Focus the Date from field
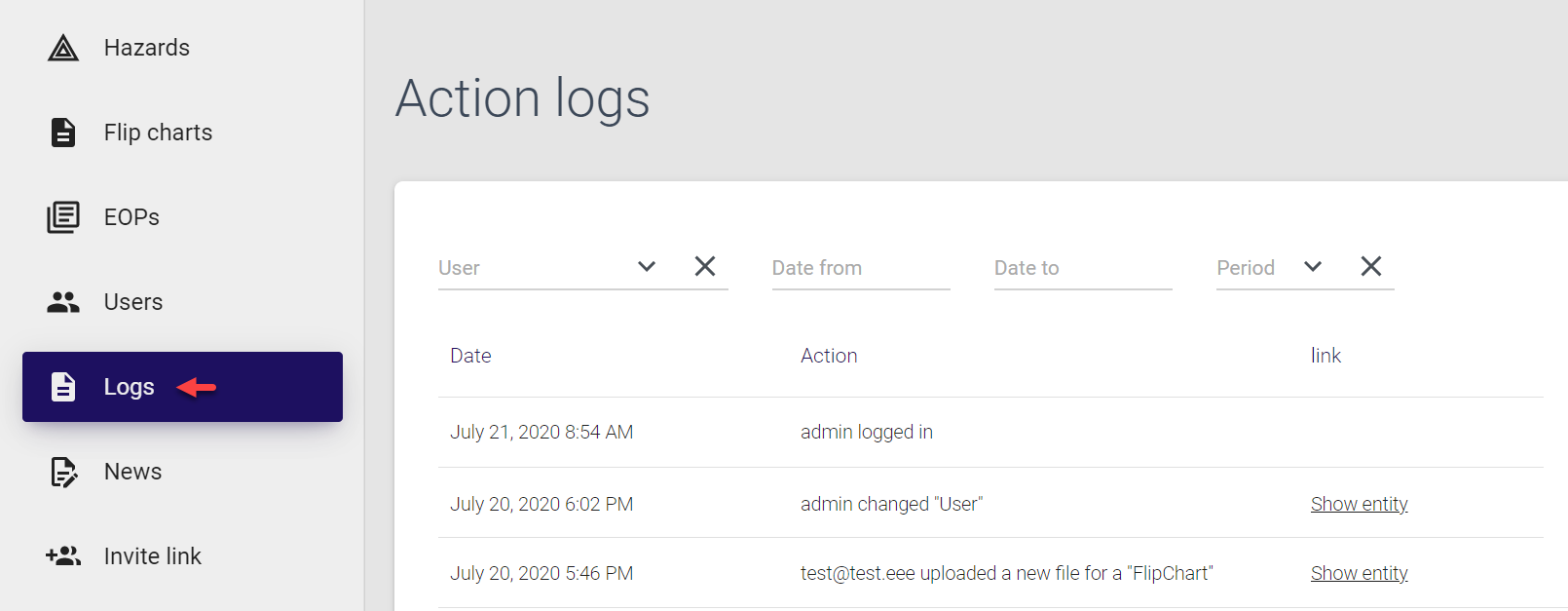This screenshot has height=611, width=1568. (860, 268)
